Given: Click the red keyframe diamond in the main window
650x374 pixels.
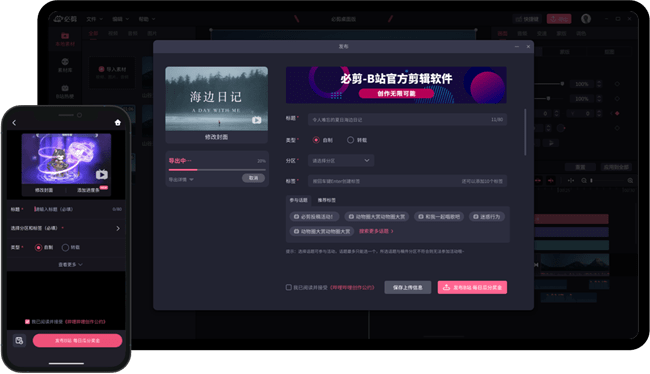Looking at the screenshot, I should (x=617, y=113).
